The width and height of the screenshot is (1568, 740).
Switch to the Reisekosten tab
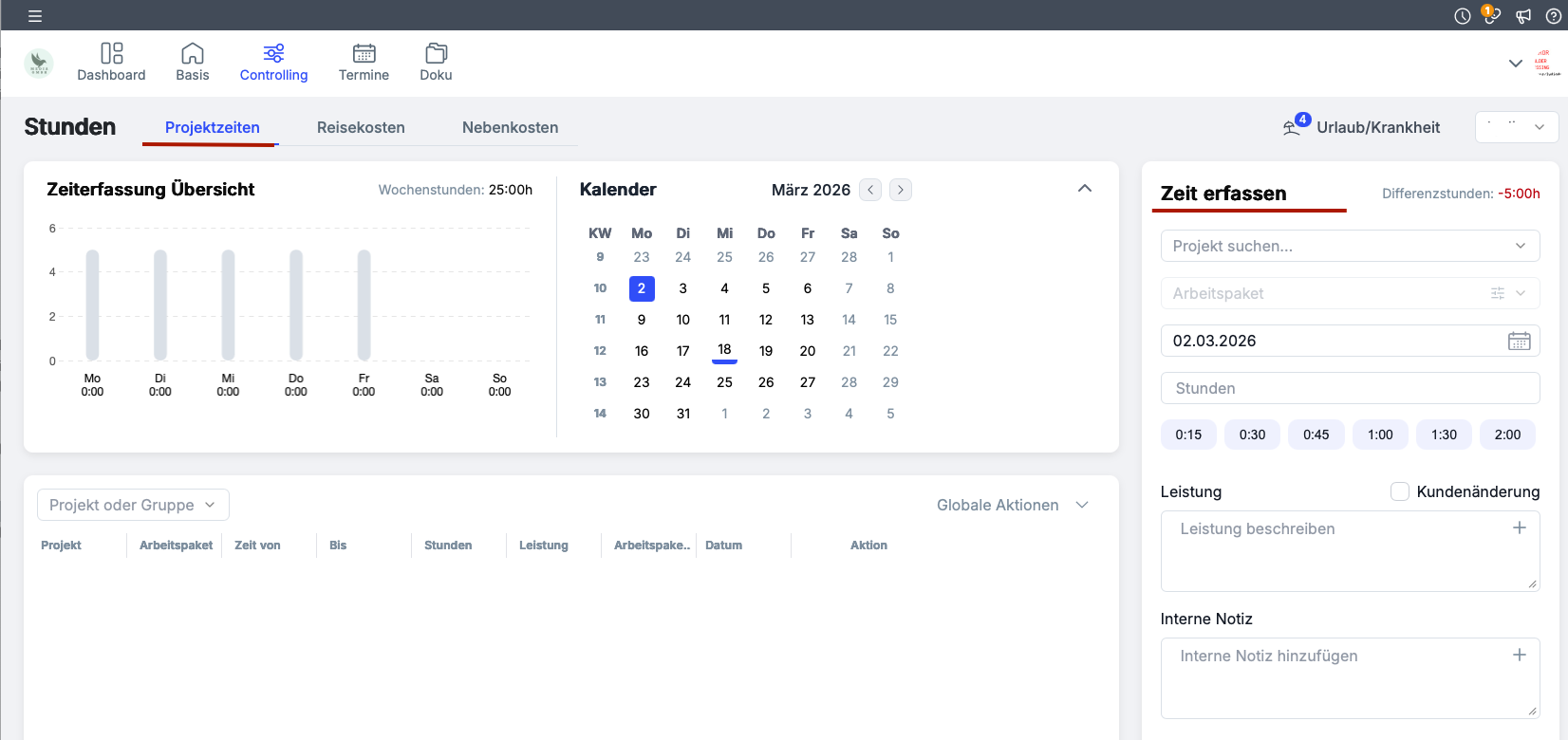coord(361,127)
